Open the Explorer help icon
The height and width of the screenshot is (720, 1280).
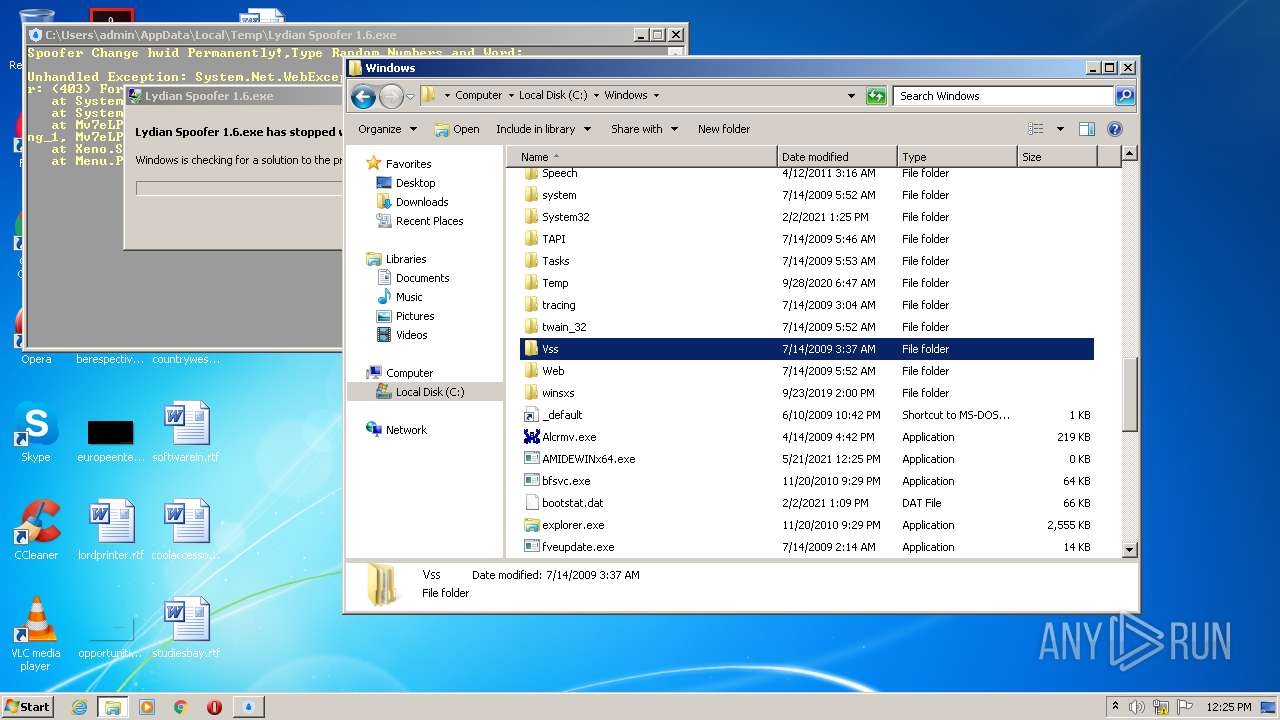(1115, 129)
